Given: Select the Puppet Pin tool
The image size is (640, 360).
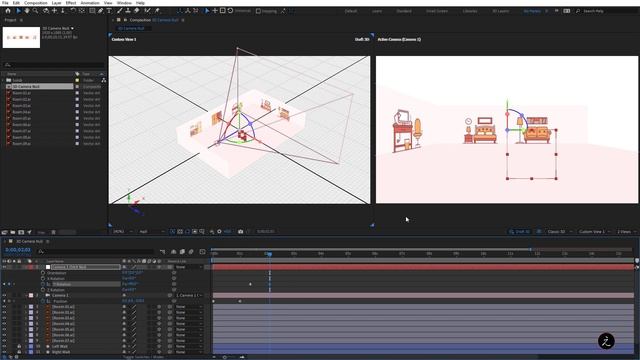Looking at the screenshot, I should point(157,11).
